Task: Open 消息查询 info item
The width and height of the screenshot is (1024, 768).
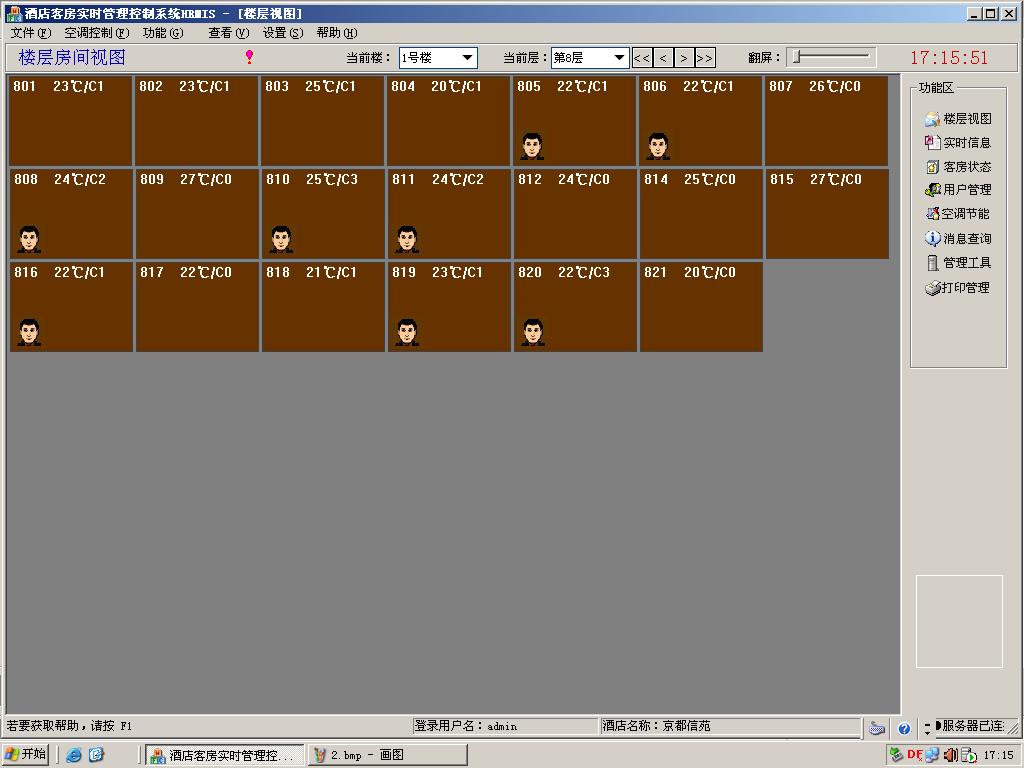Action: (958, 239)
